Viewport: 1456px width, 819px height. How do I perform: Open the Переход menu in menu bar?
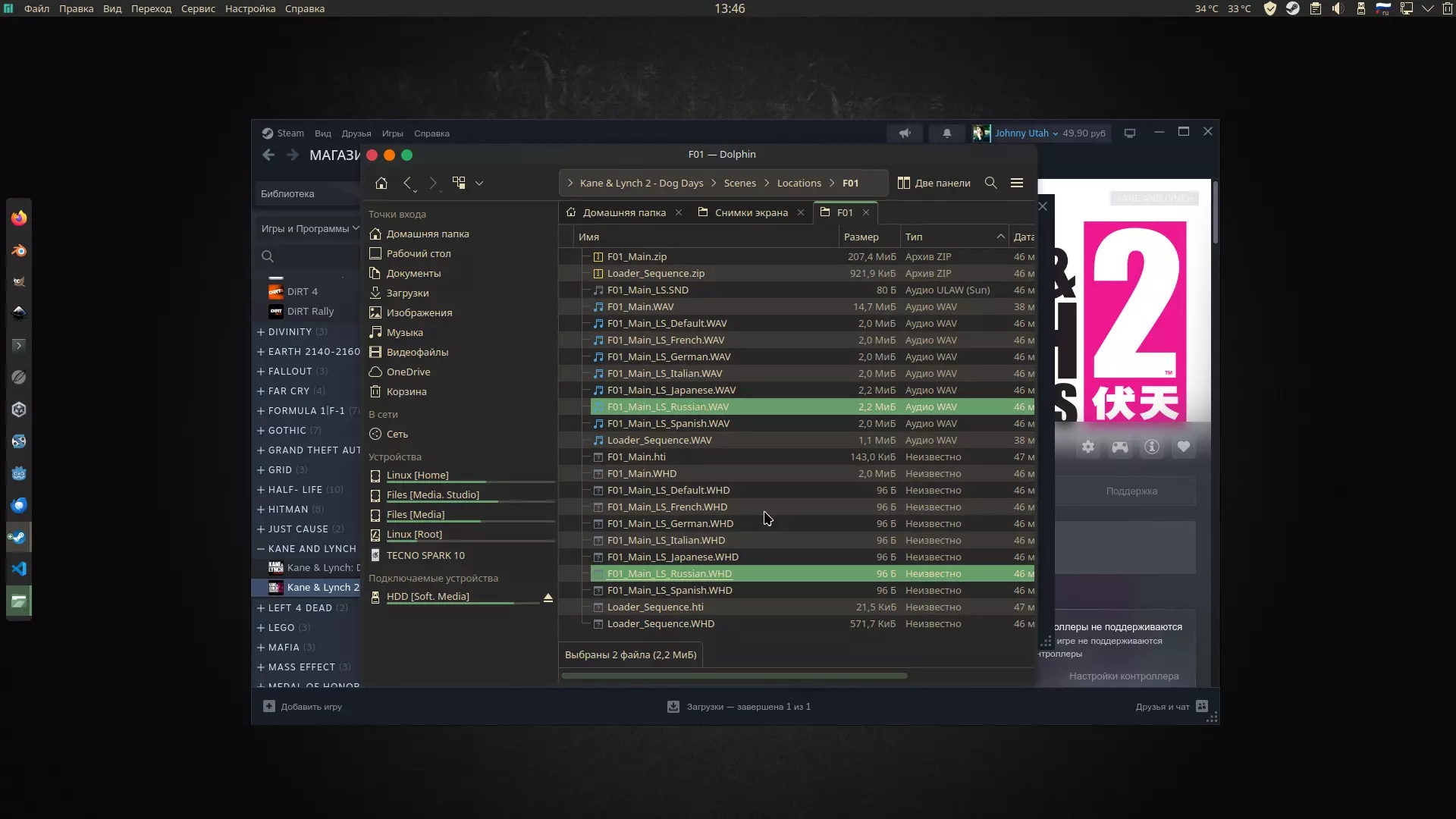tap(151, 8)
